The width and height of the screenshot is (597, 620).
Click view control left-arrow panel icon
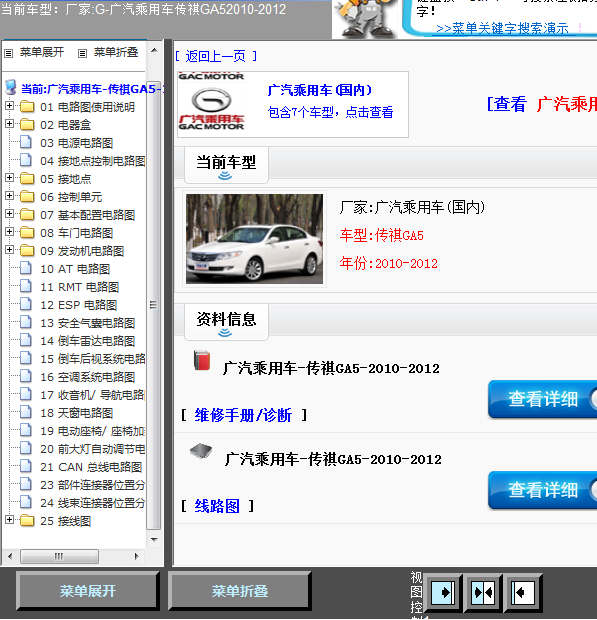[523, 592]
